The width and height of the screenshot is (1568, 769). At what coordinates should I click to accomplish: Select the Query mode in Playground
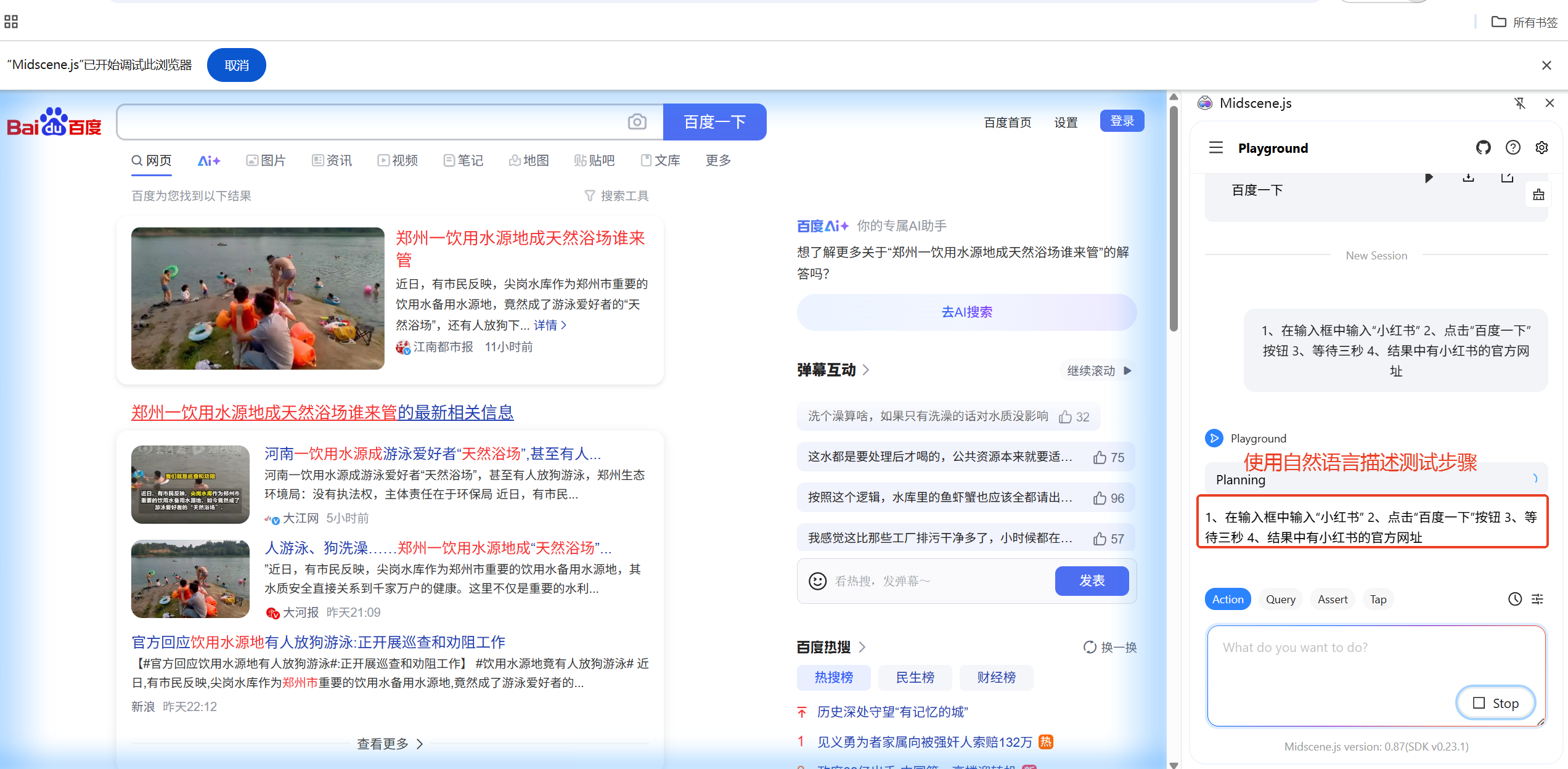coord(1280,599)
